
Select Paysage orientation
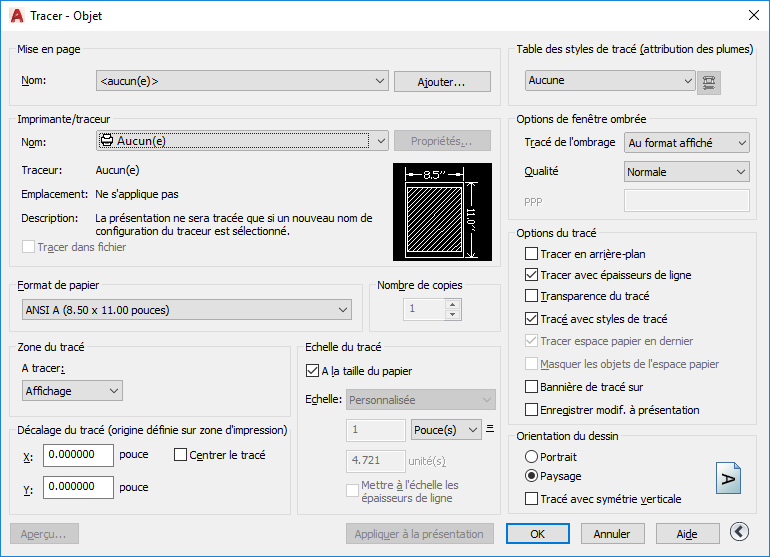pos(531,476)
